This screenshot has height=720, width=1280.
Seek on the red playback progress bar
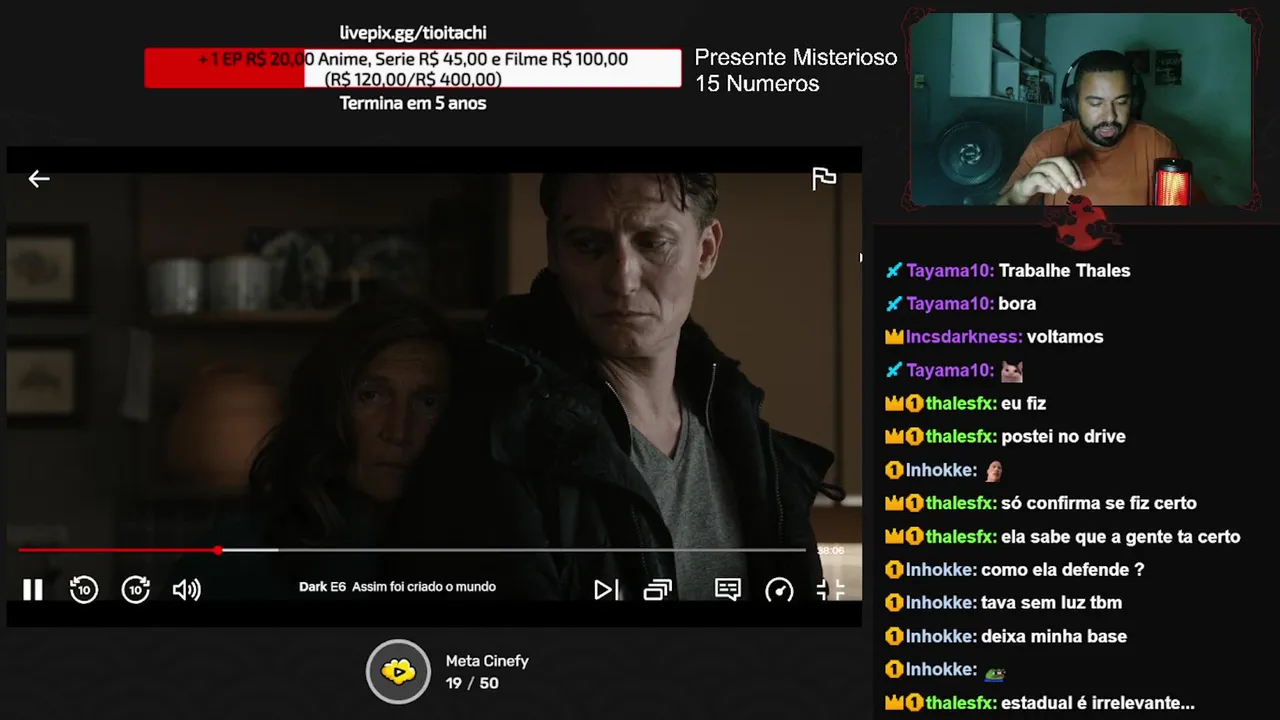pyautogui.click(x=411, y=550)
